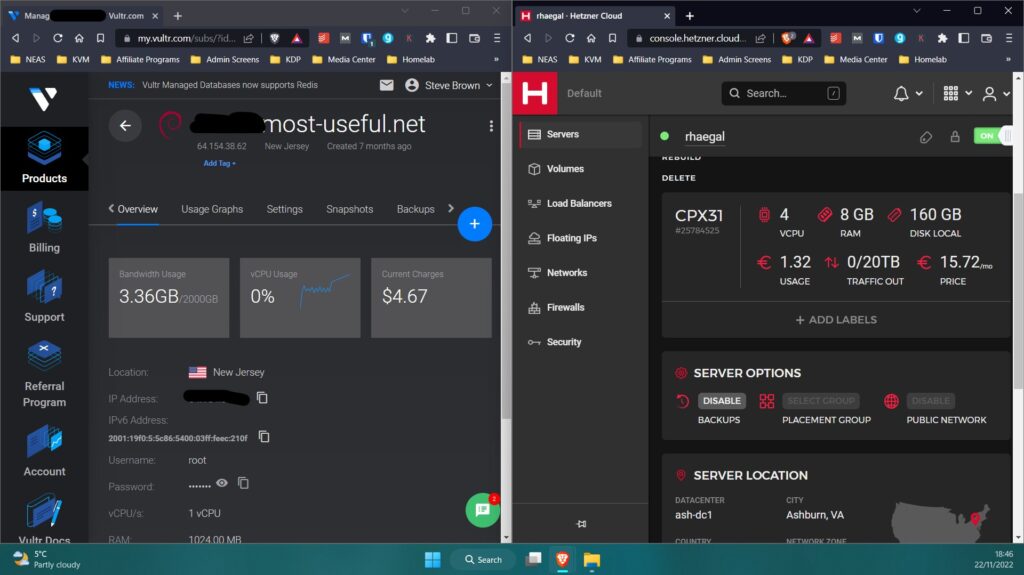
Task: Open a new tab in Hetzner browser window
Action: (689, 16)
